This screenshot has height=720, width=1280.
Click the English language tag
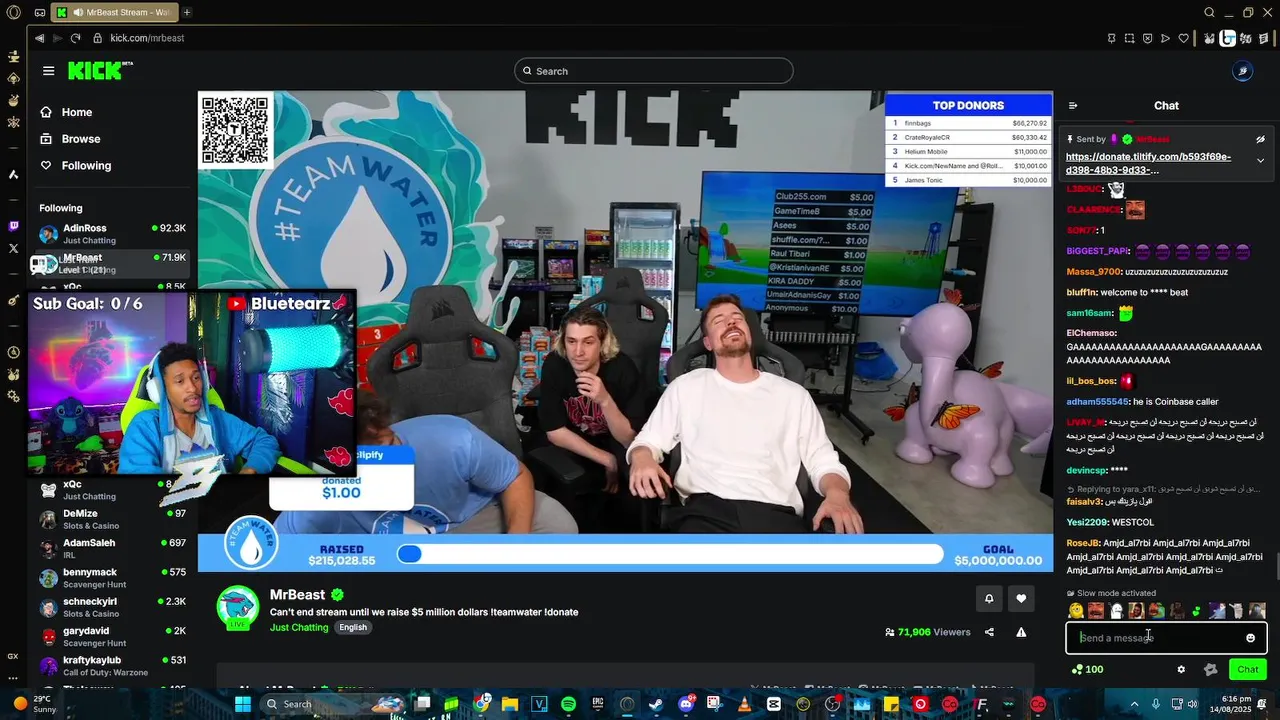coord(353,627)
